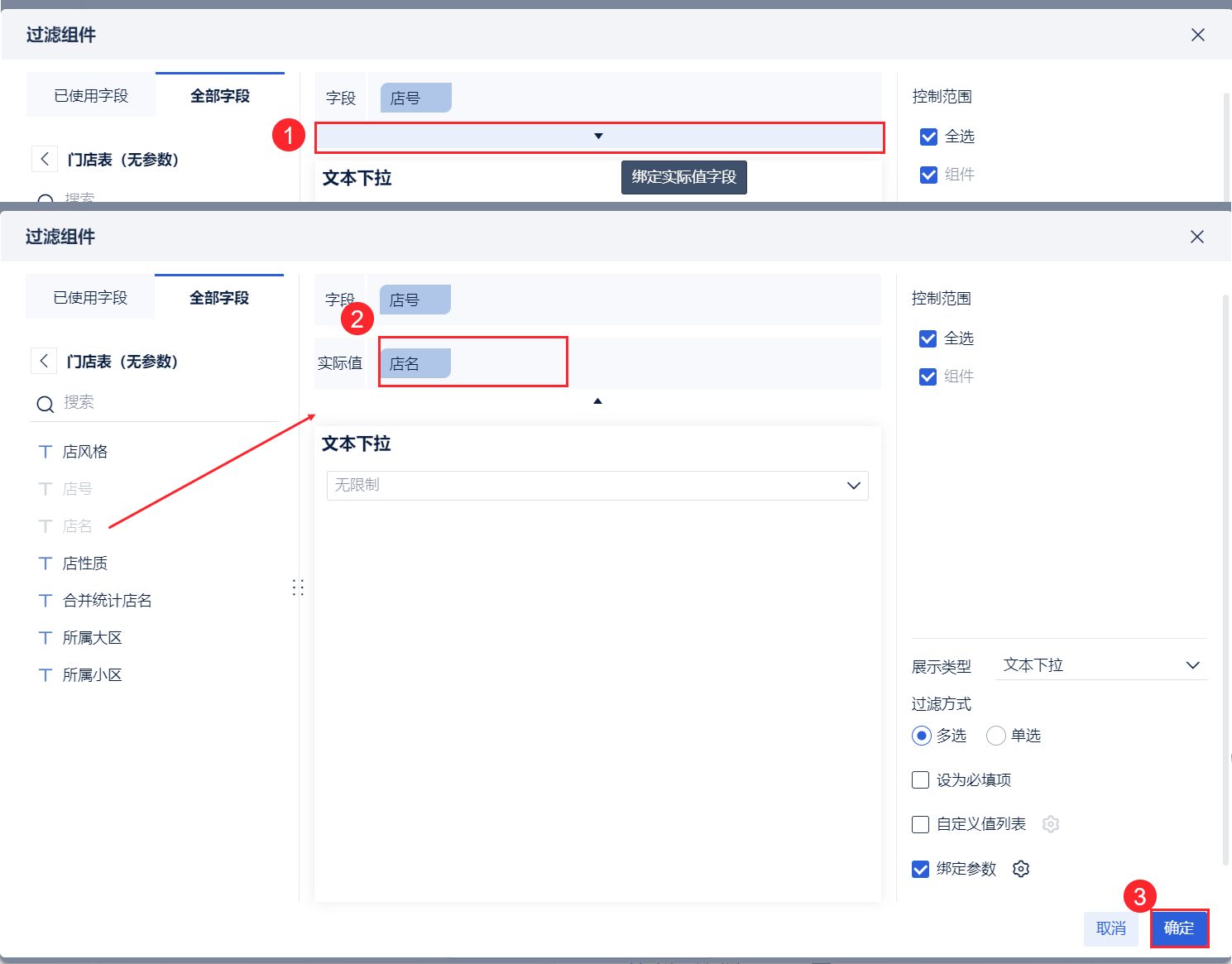Switch to 全部字段 tab in lower dialog
The height and width of the screenshot is (964, 1232).
[x=219, y=297]
